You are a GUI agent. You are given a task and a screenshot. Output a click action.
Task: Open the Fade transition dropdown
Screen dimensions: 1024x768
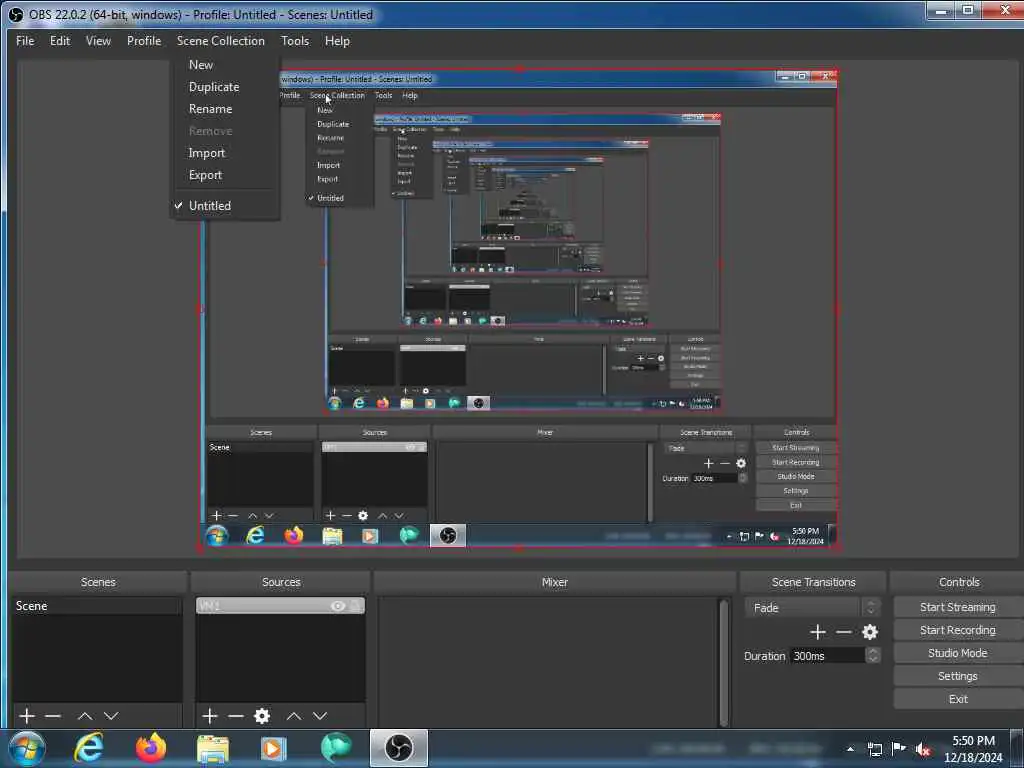pyautogui.click(x=812, y=607)
